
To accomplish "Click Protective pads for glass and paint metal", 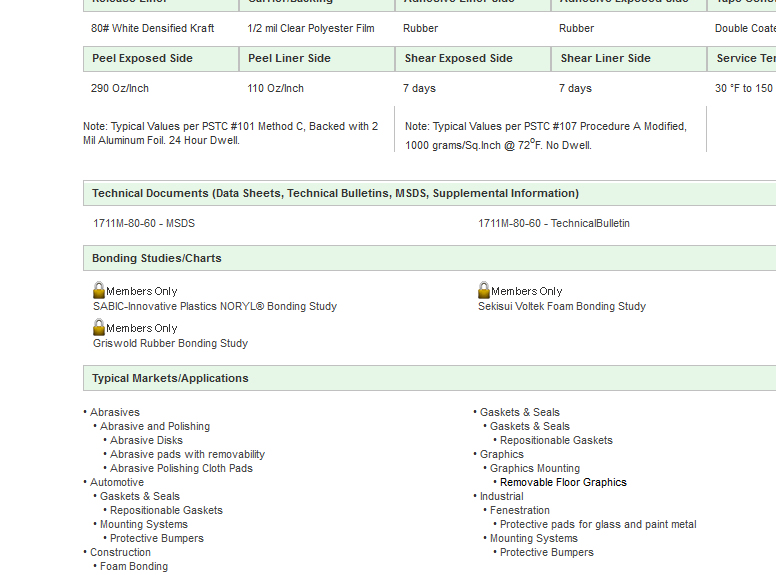I will 598,524.
